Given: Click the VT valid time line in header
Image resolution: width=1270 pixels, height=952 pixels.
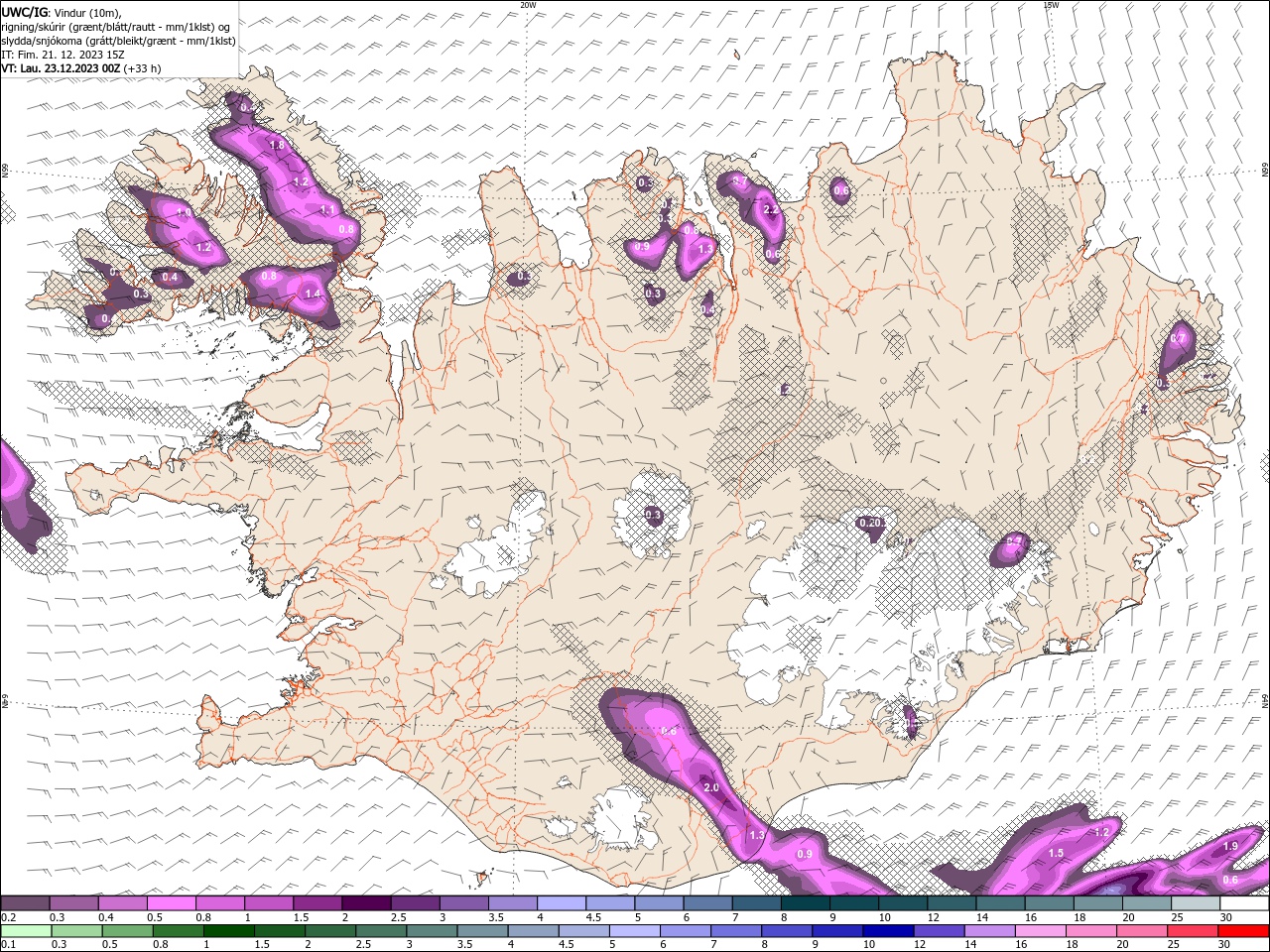Looking at the screenshot, I should (80, 68).
